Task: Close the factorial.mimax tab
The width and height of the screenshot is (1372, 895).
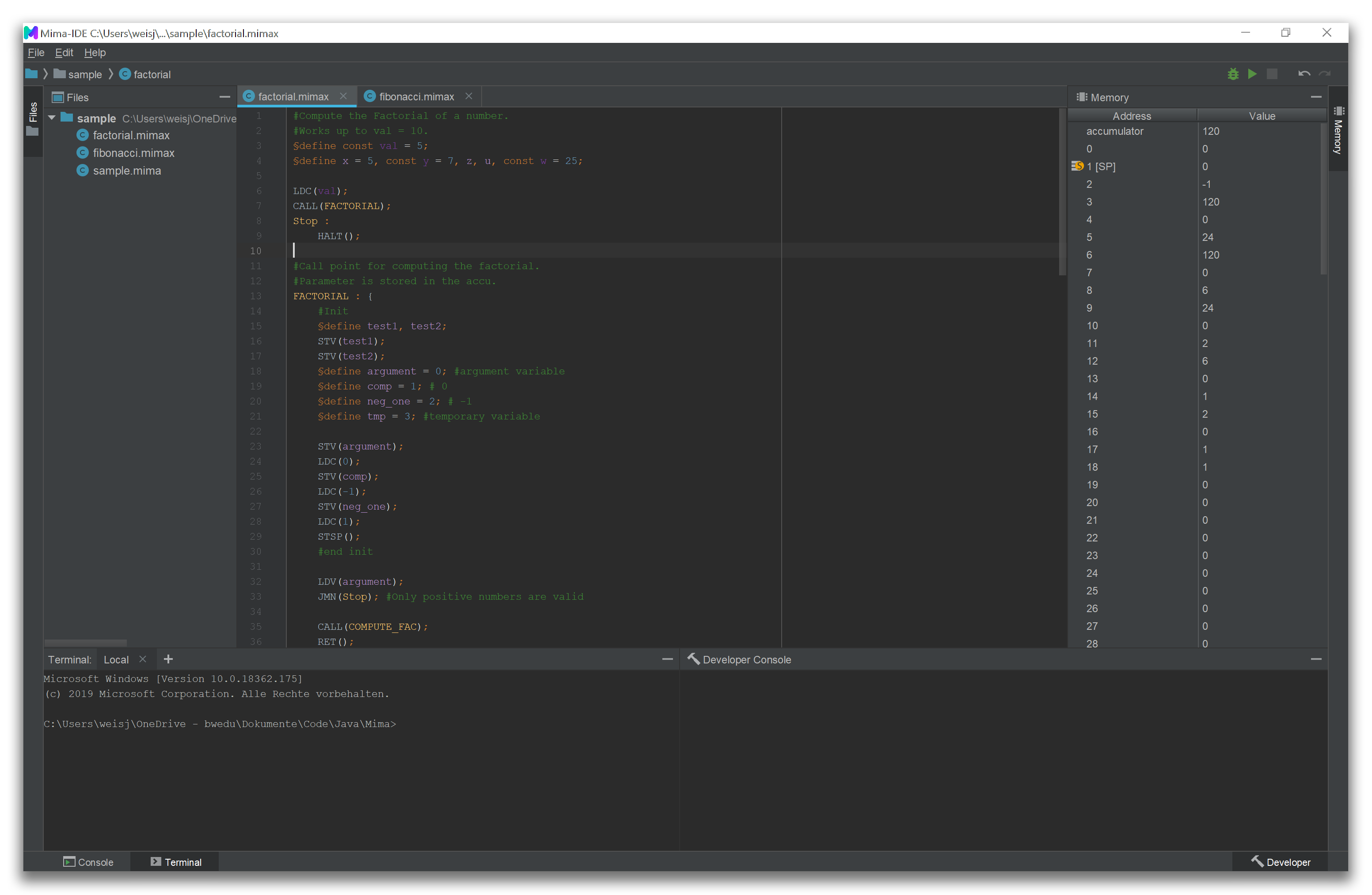Action: 343,96
